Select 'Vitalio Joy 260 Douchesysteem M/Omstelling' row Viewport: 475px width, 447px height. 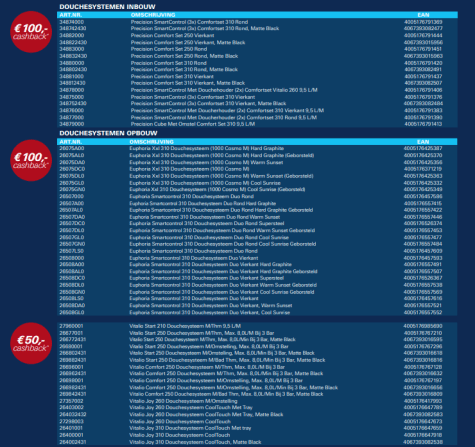pyautogui.click(x=257, y=401)
